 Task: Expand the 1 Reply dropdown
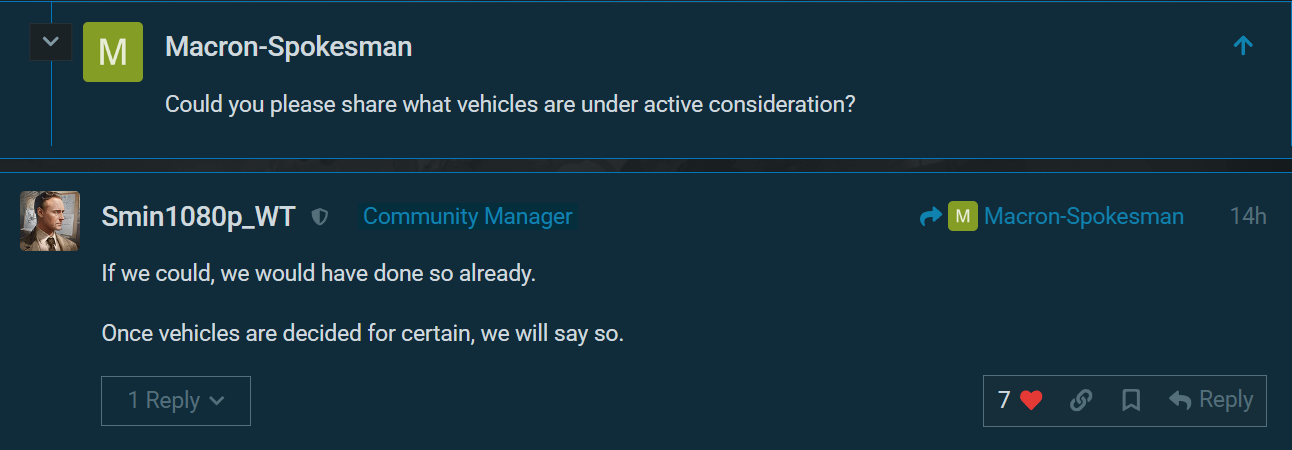coord(175,401)
